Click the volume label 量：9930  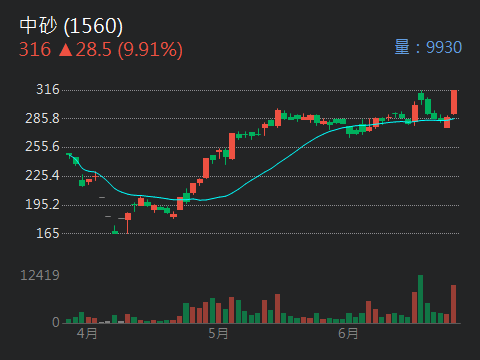tap(428, 47)
